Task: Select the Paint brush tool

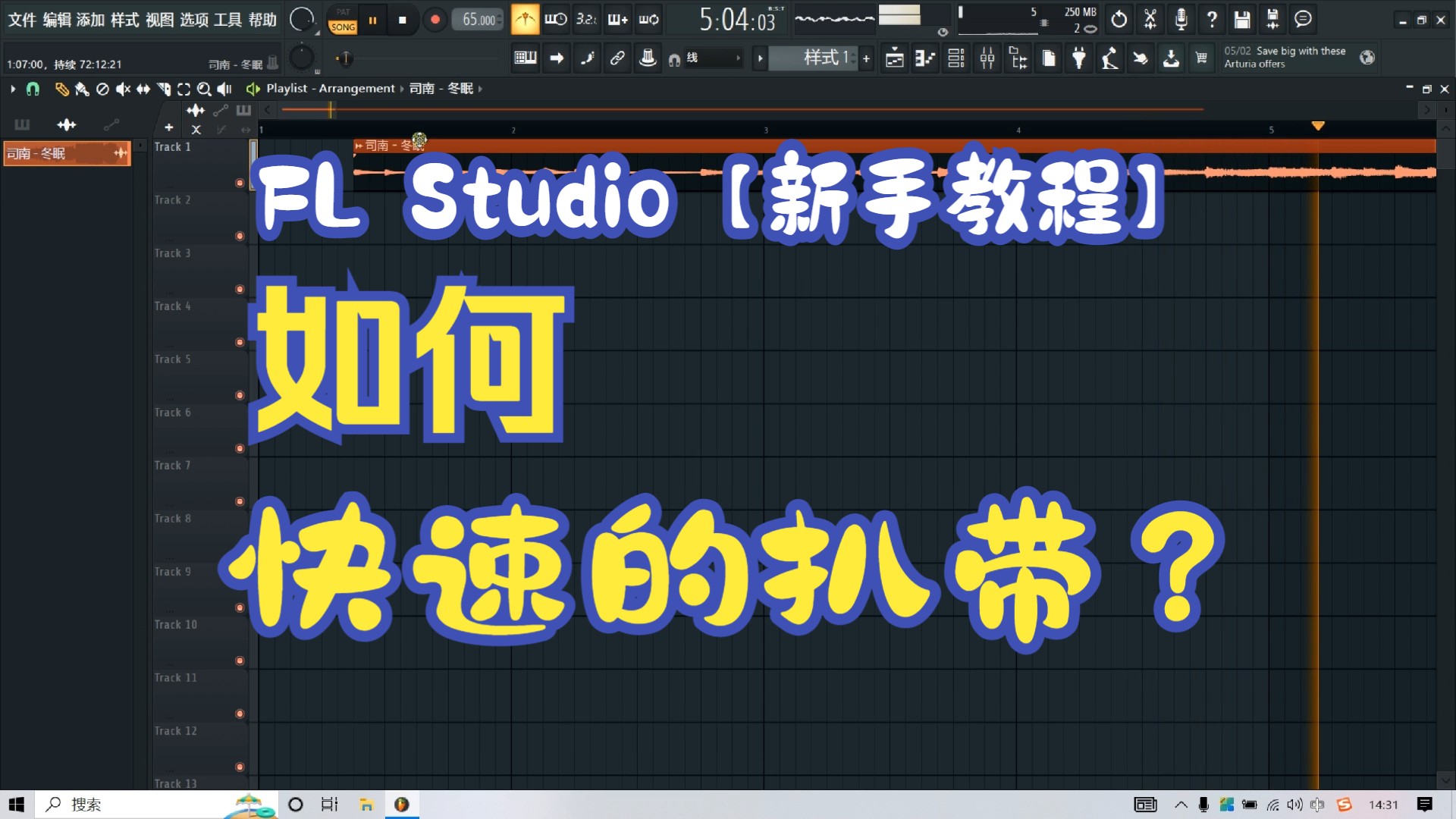Action: point(82,89)
